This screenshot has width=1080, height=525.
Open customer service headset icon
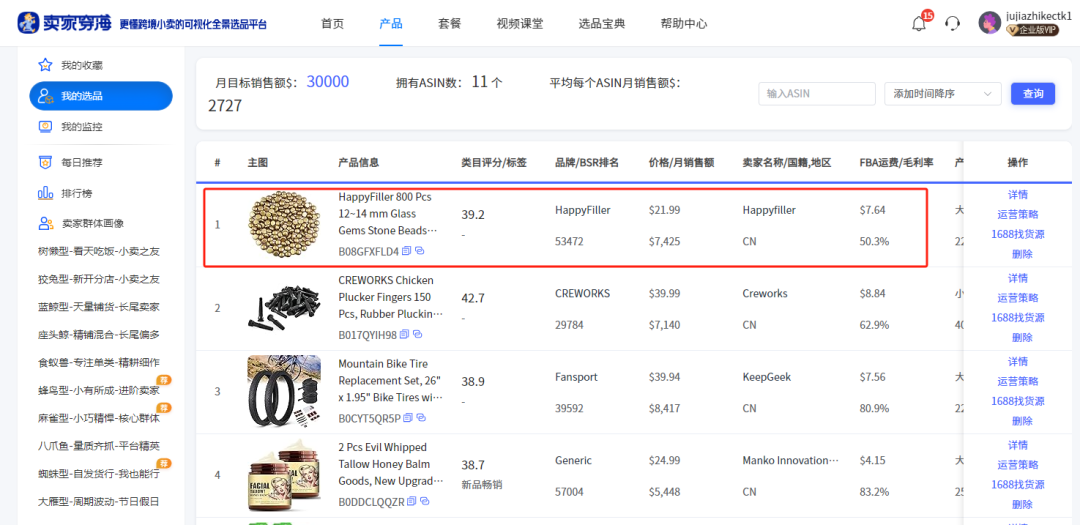953,23
